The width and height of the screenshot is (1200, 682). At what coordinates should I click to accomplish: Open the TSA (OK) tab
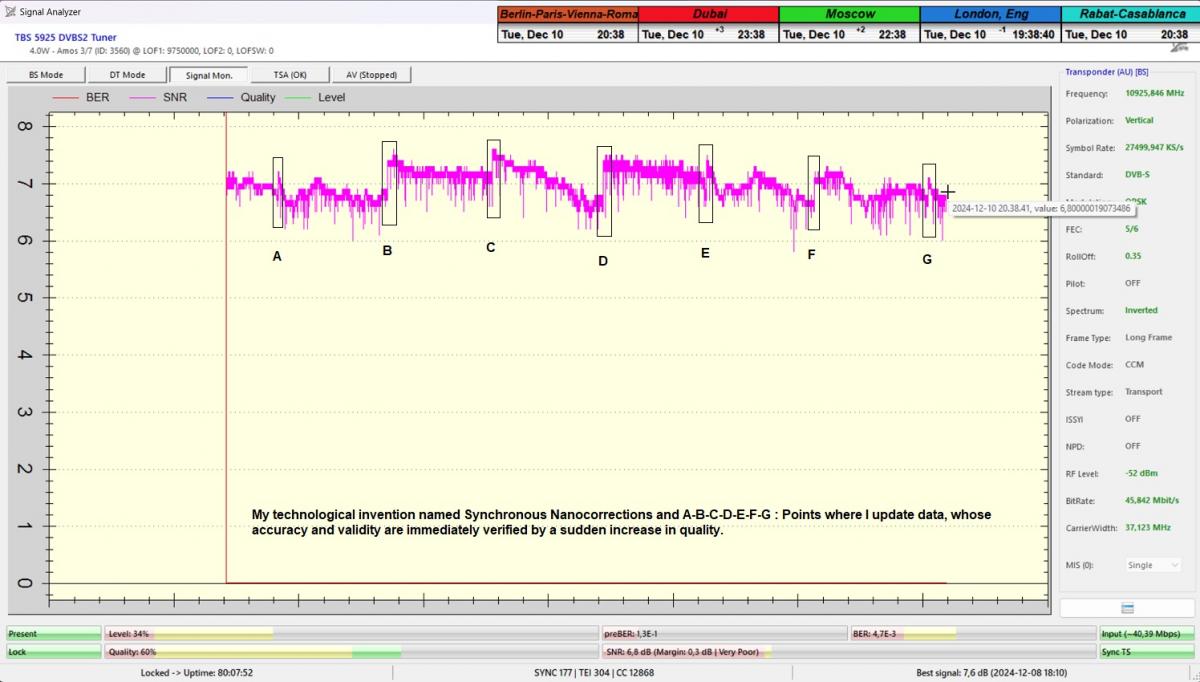[x=291, y=75]
